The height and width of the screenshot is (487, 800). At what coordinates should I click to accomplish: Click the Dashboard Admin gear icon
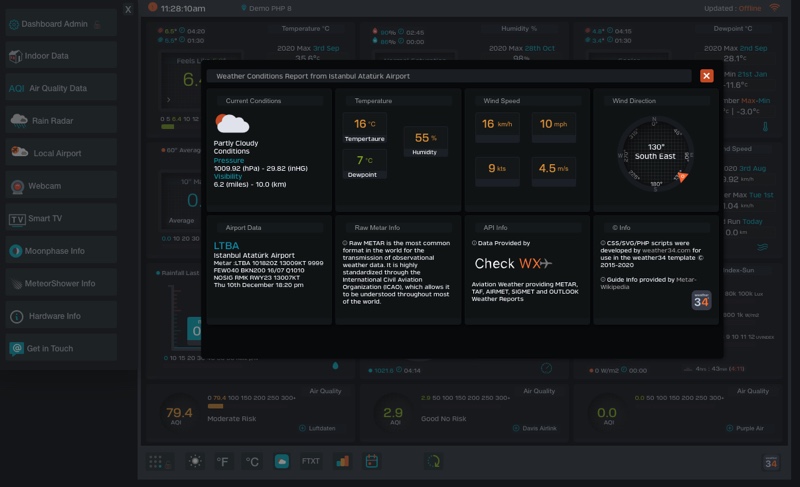14,24
